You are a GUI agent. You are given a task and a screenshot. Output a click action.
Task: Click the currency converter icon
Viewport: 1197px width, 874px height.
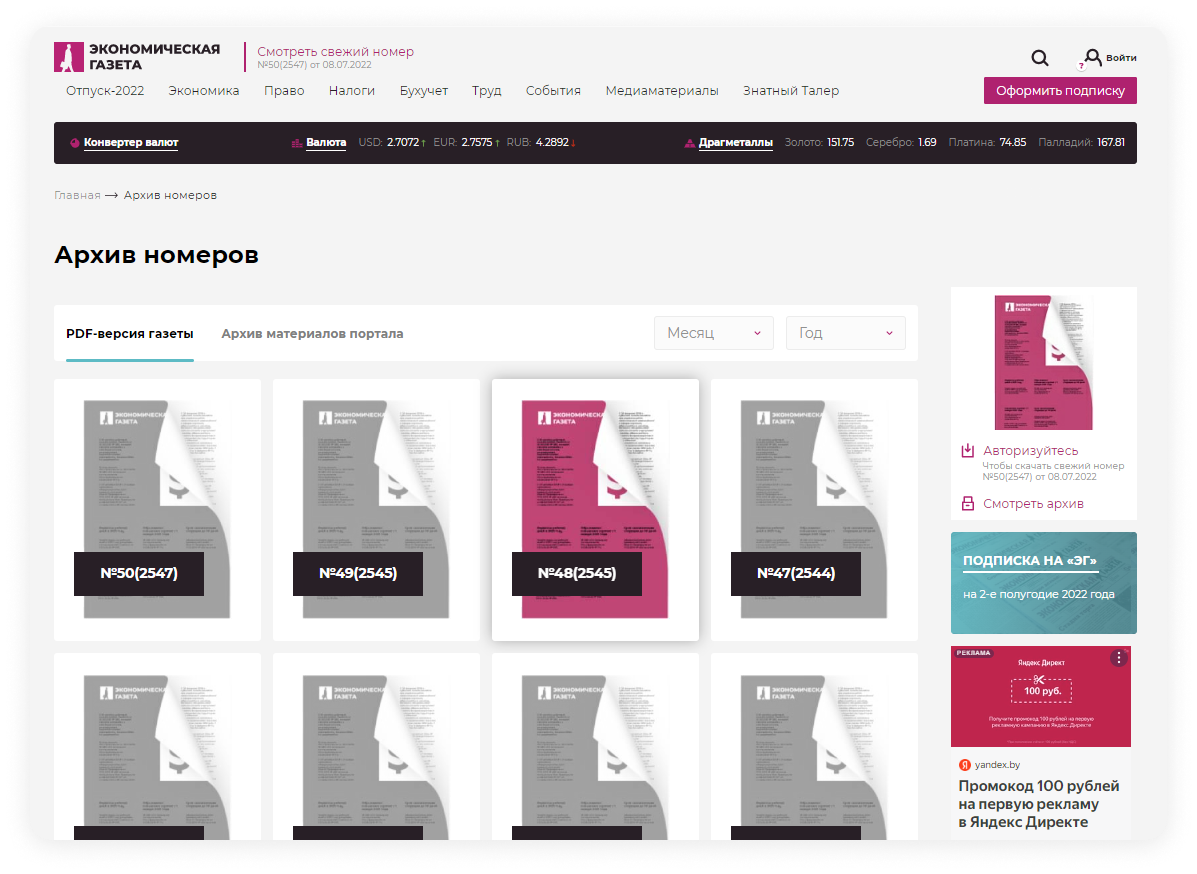coord(74,143)
